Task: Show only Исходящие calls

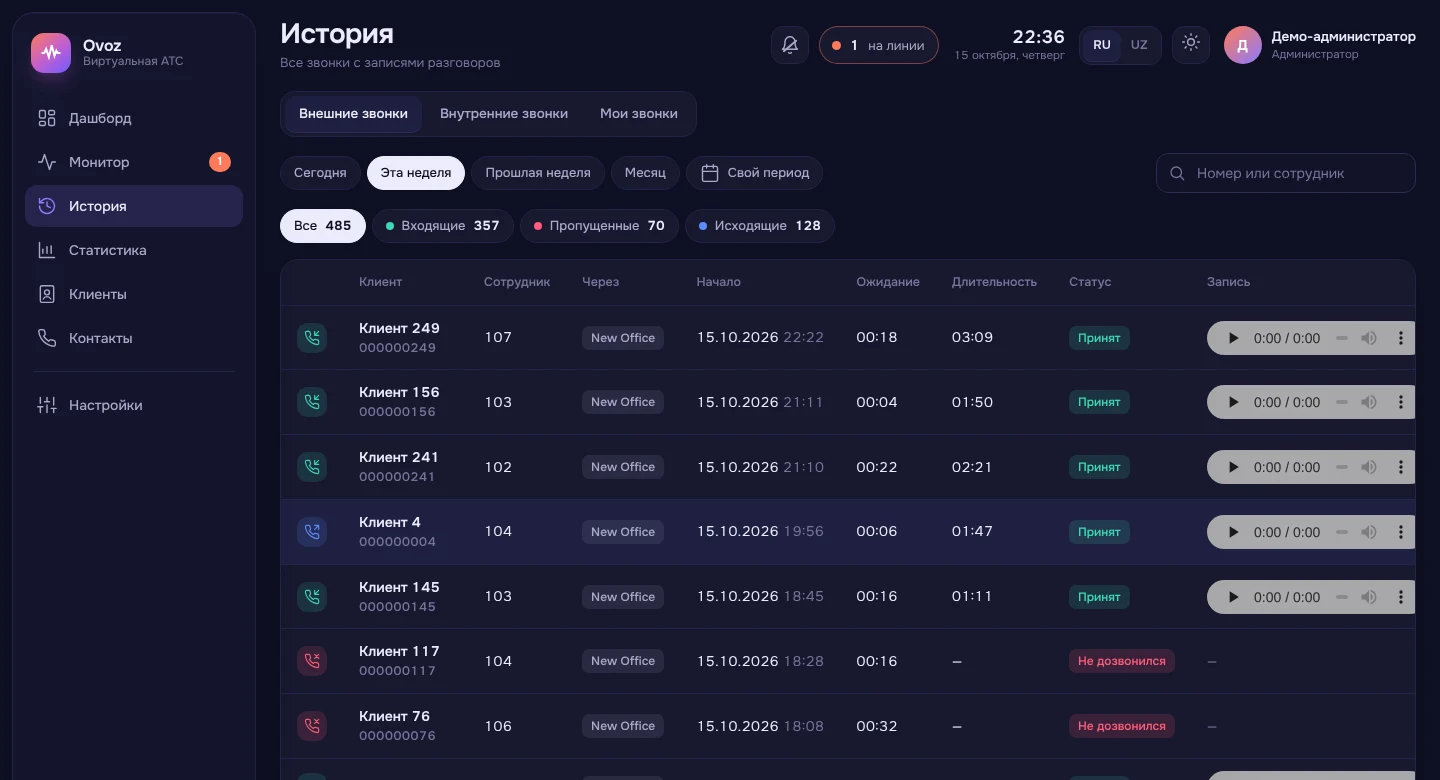Action: click(x=760, y=226)
